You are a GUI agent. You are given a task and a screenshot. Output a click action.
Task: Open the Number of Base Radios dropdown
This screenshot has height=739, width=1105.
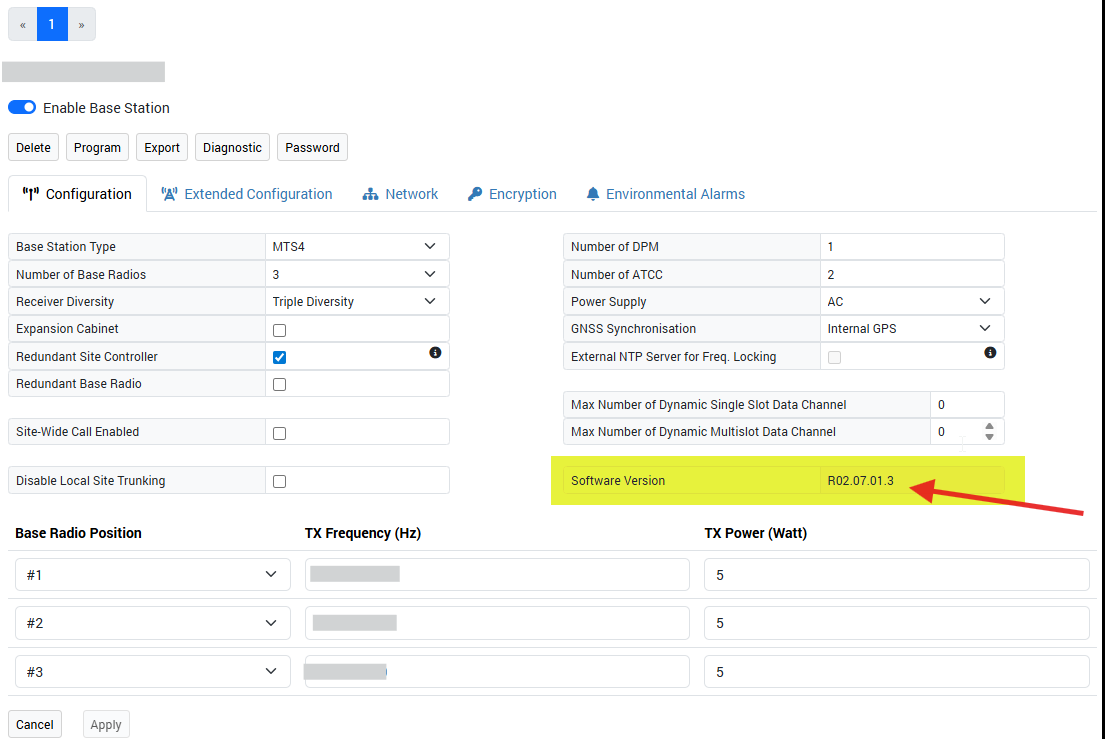[x=357, y=274]
